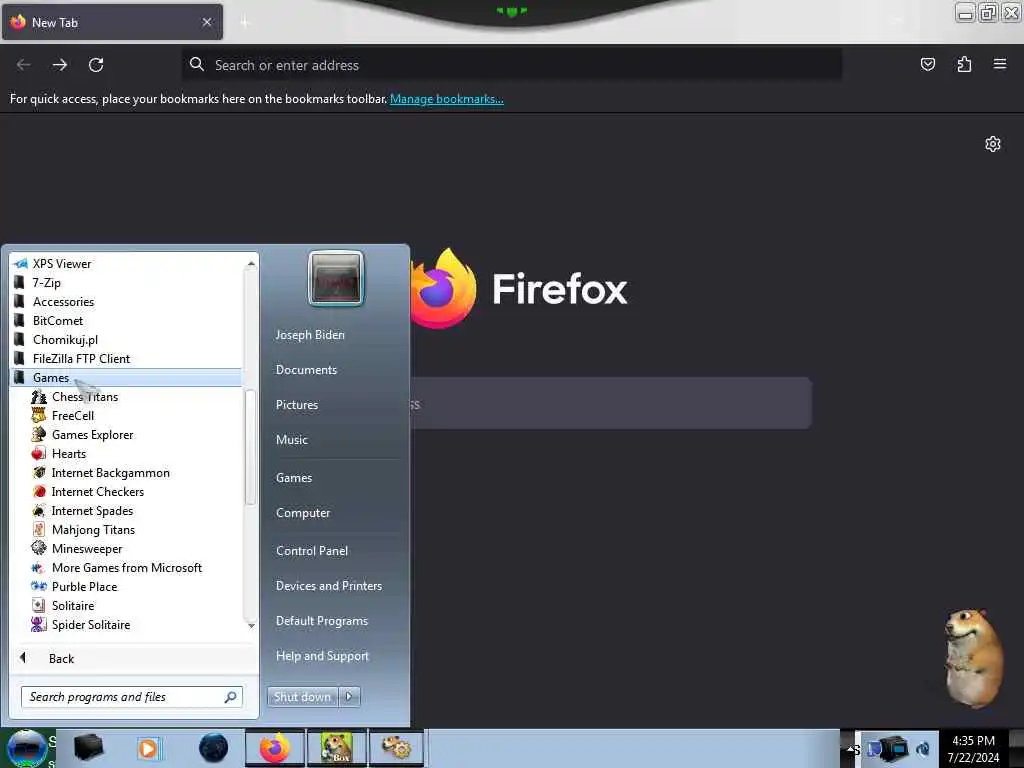Close the New Tab tab
This screenshot has height=768, width=1024.
pos(207,22)
